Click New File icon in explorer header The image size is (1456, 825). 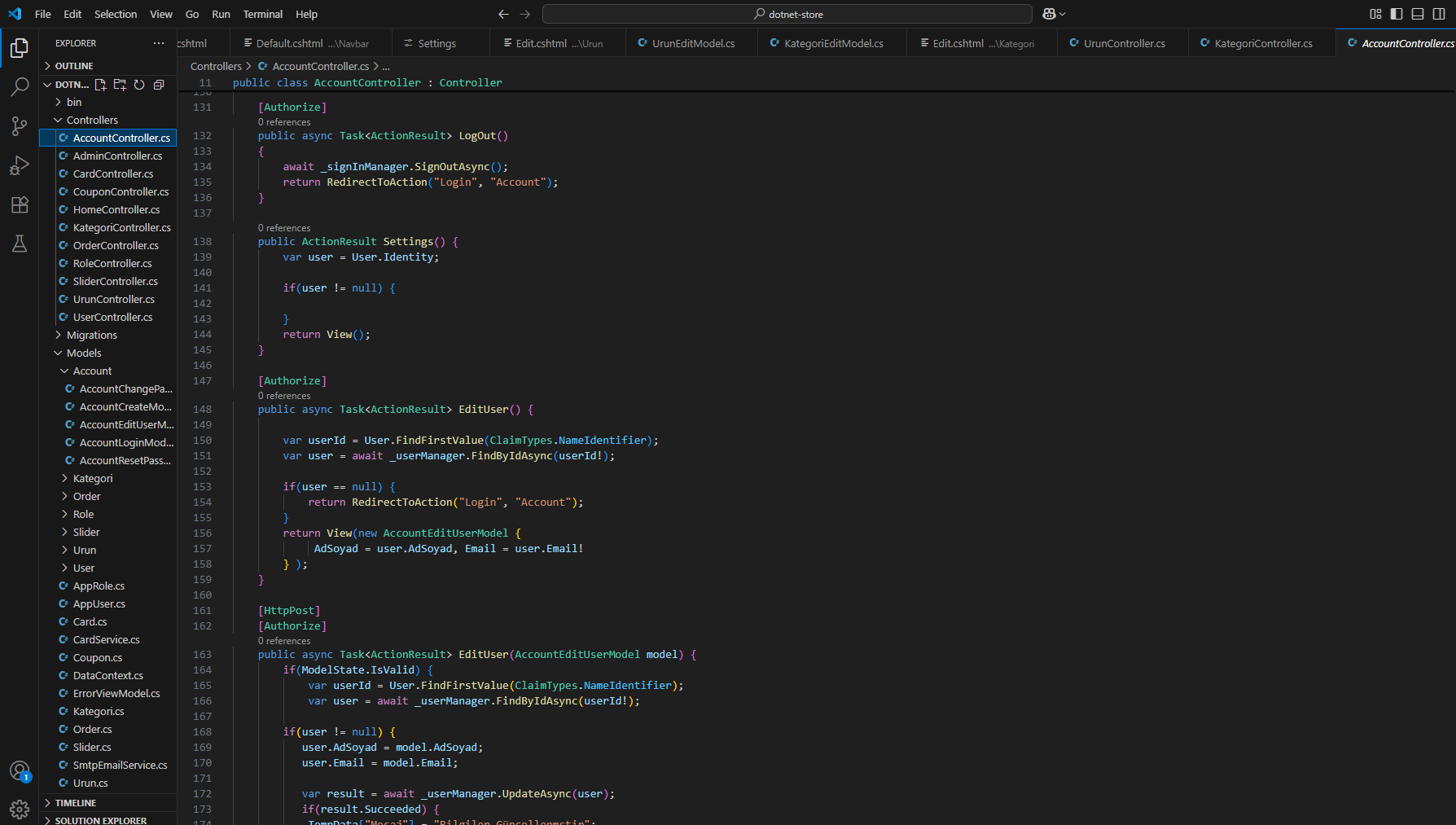coord(100,85)
